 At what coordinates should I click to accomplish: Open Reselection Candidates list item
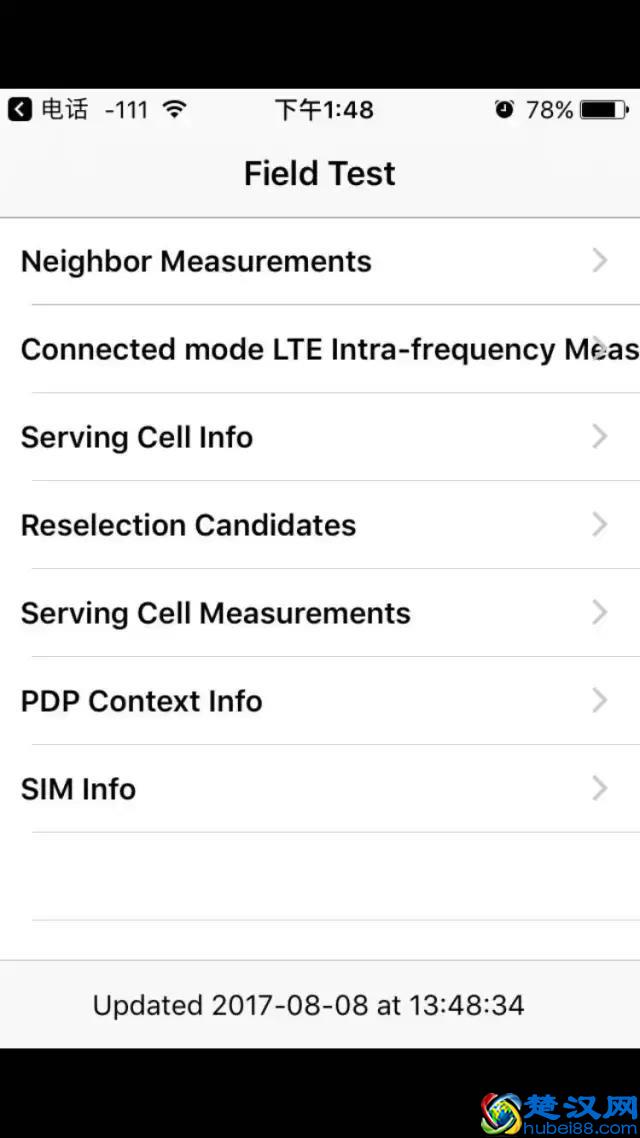[188, 526]
